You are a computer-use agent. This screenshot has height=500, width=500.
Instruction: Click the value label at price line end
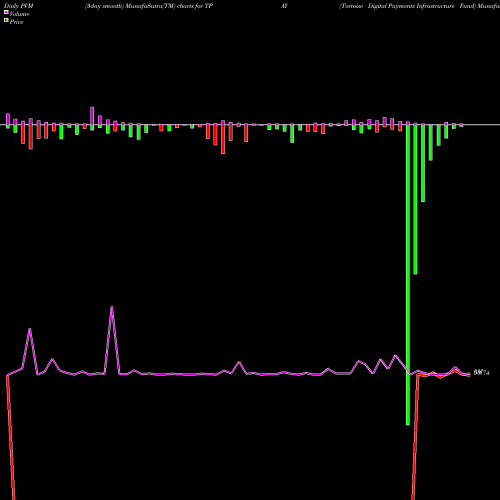[x=481, y=373]
